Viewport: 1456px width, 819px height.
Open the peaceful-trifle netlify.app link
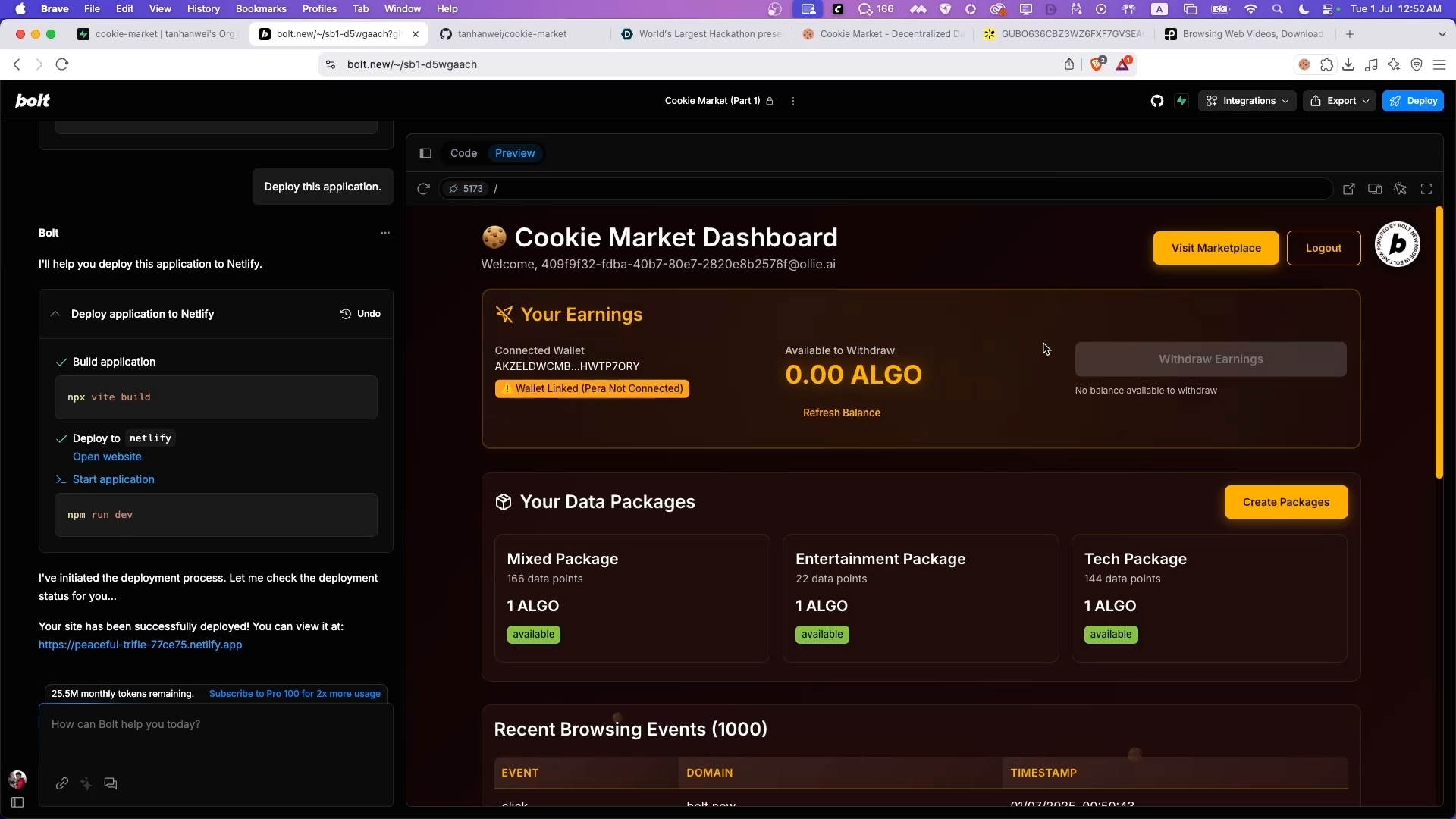click(140, 645)
